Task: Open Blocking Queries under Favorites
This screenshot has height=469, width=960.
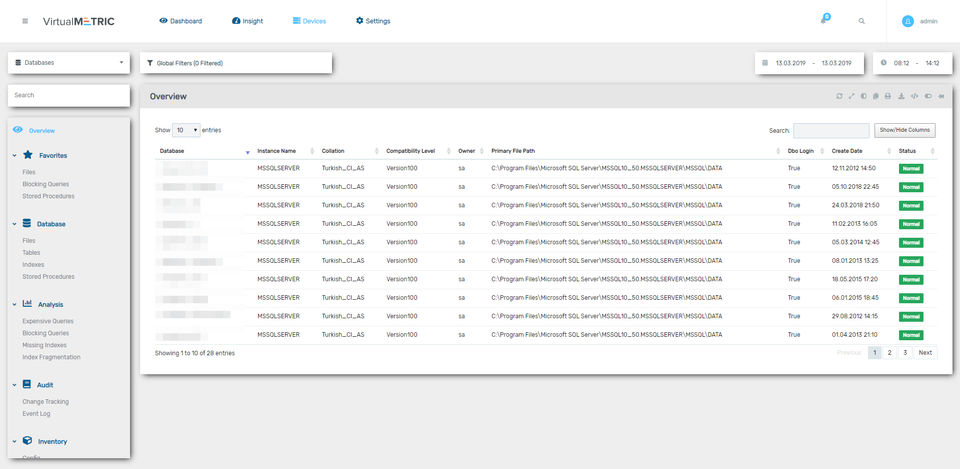Action: click(x=45, y=184)
